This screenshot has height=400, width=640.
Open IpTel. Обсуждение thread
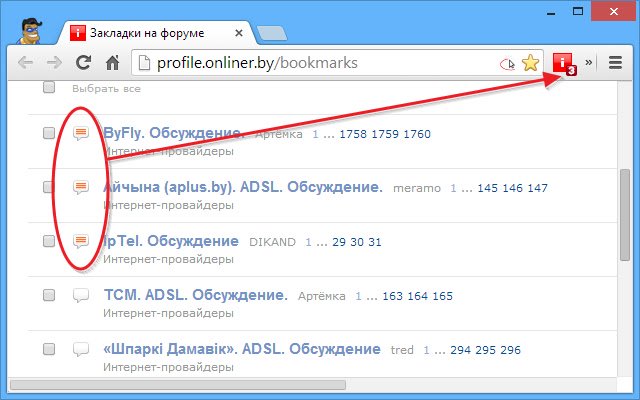click(x=171, y=241)
